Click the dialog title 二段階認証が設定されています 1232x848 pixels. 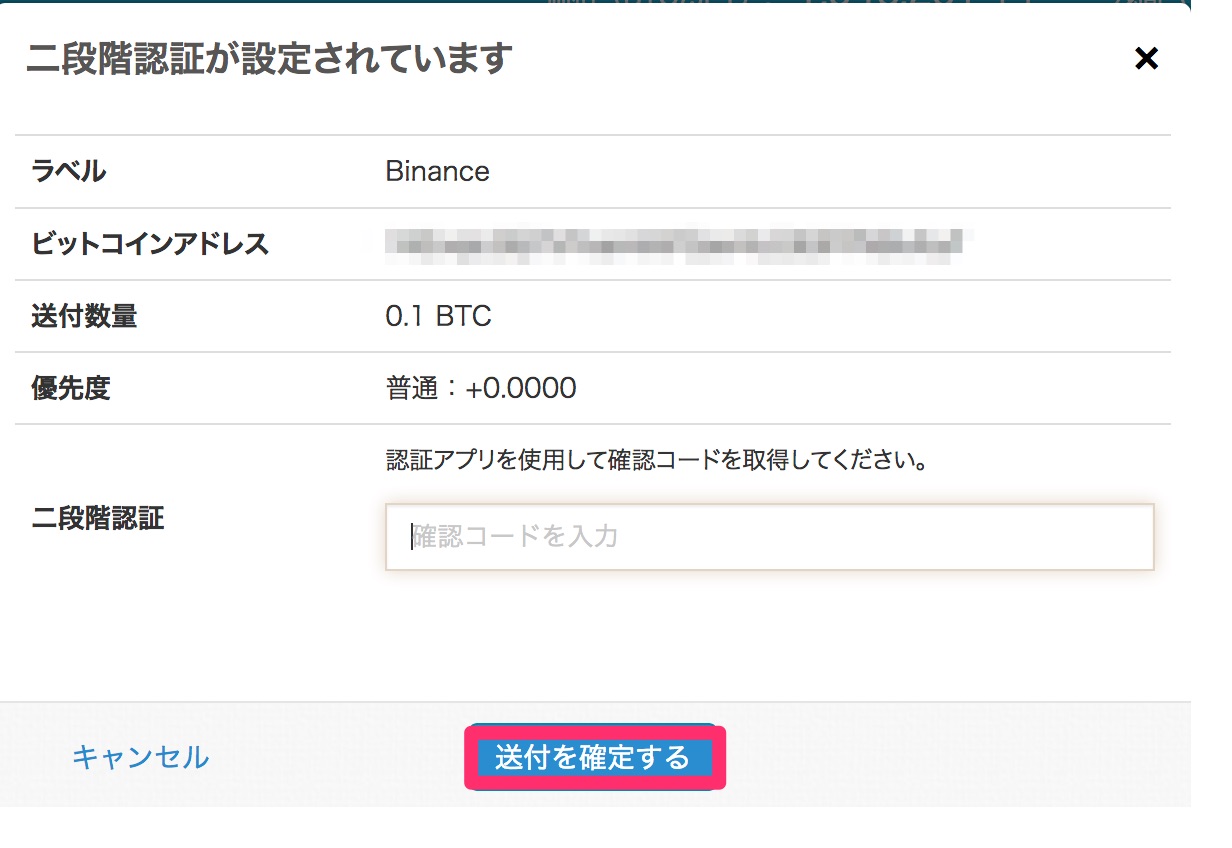click(269, 58)
